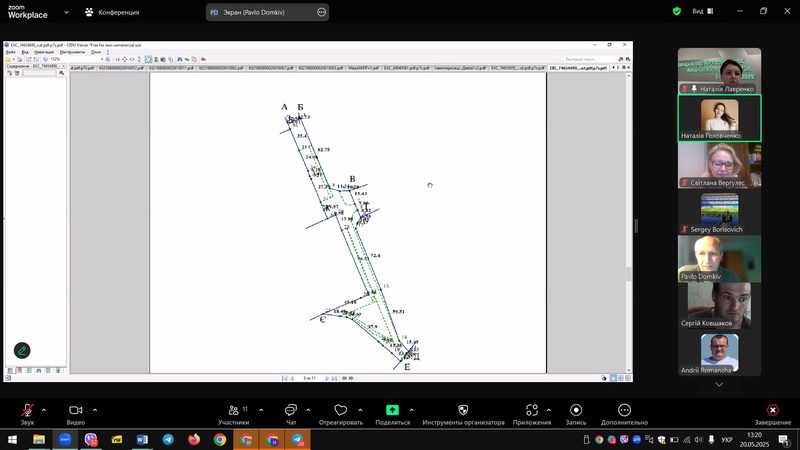This screenshot has width=800, height=450.
Task: Go to first page in STDU navigation bar
Action: [x=284, y=378]
